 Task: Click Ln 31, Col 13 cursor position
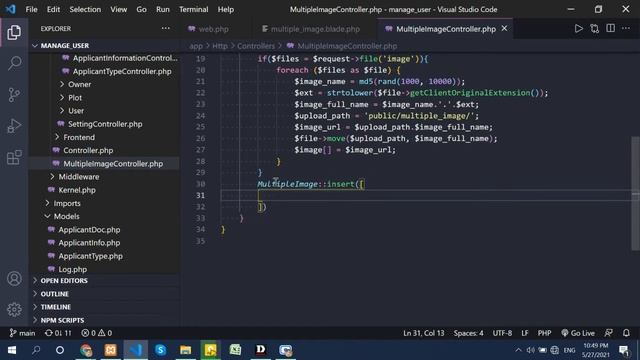[423, 333]
